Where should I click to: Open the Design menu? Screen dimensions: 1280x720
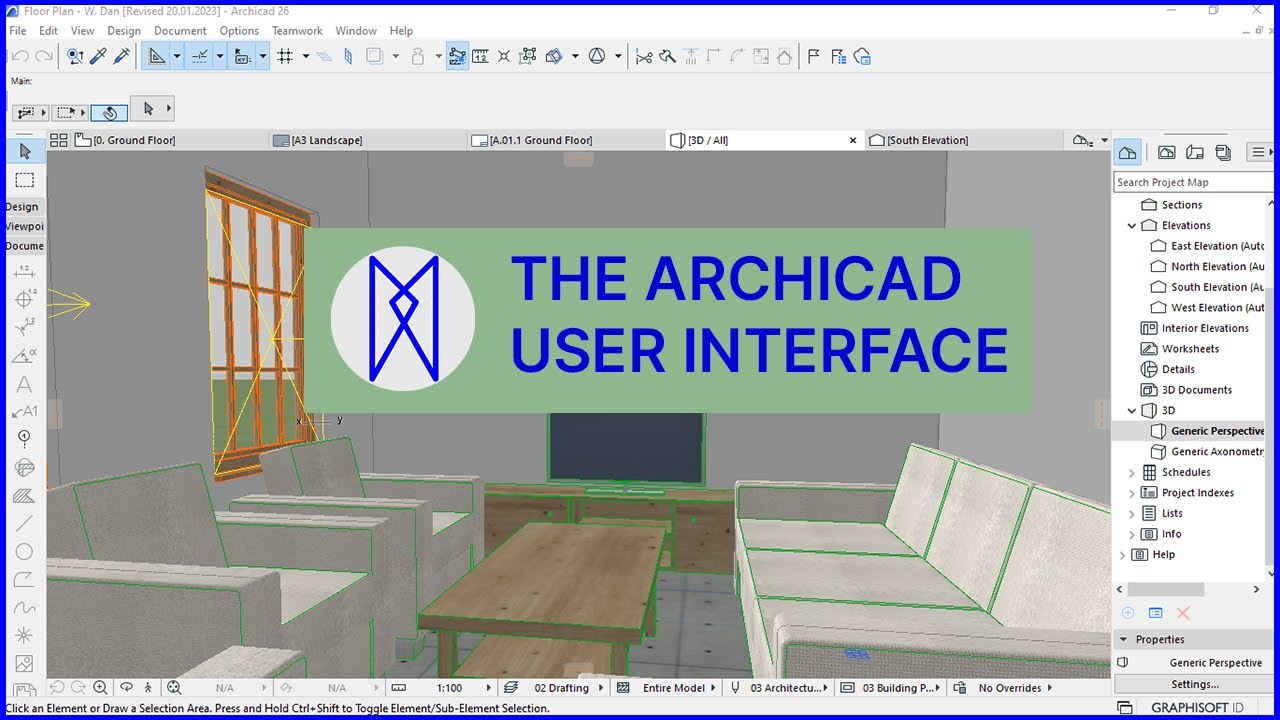(x=124, y=31)
